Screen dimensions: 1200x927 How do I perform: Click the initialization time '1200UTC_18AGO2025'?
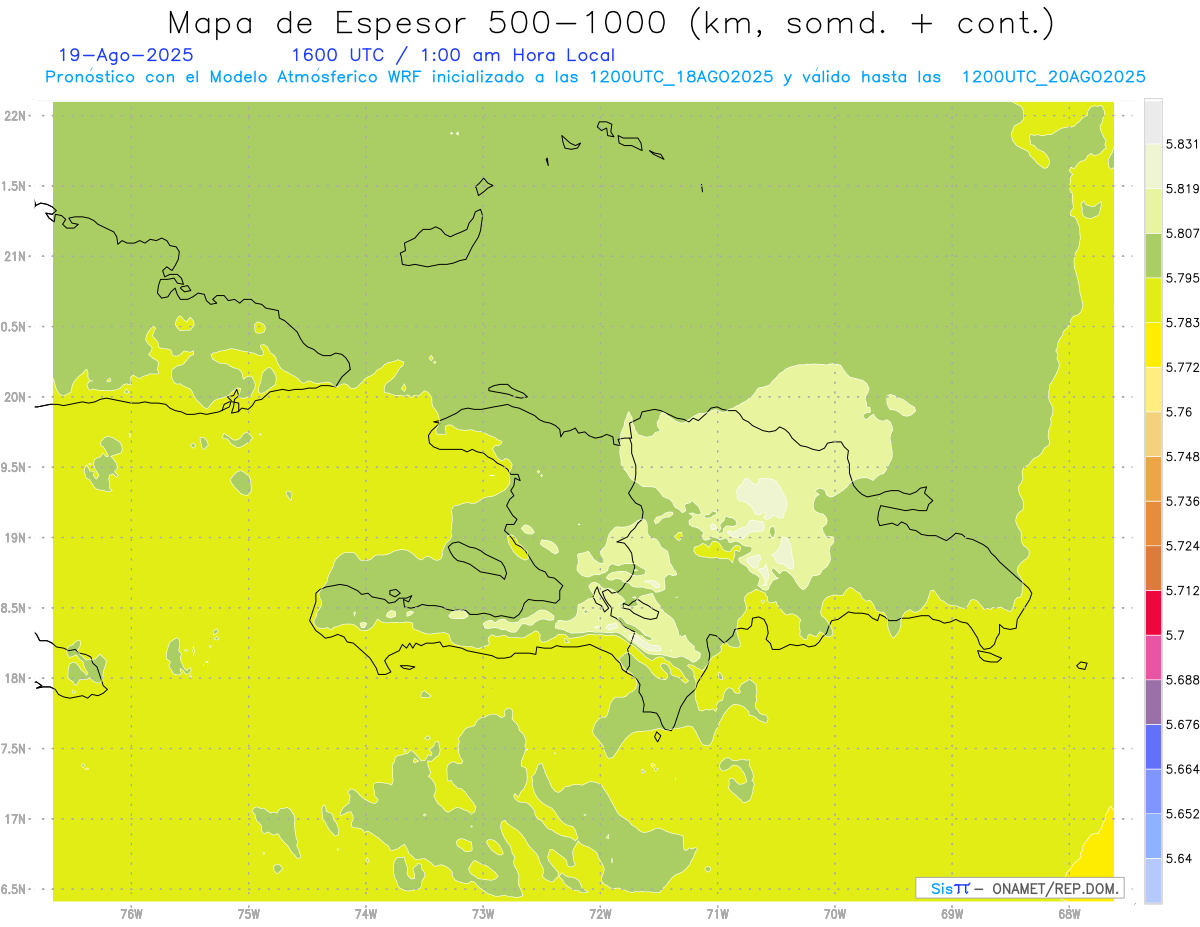click(681, 77)
